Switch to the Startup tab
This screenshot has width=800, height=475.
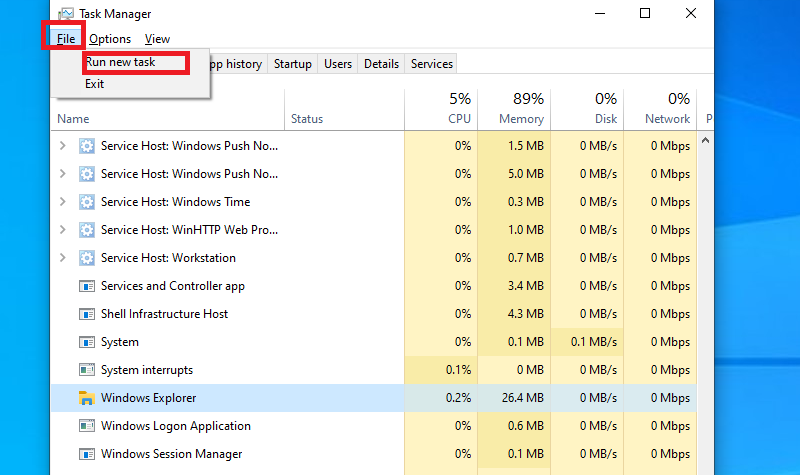[292, 64]
